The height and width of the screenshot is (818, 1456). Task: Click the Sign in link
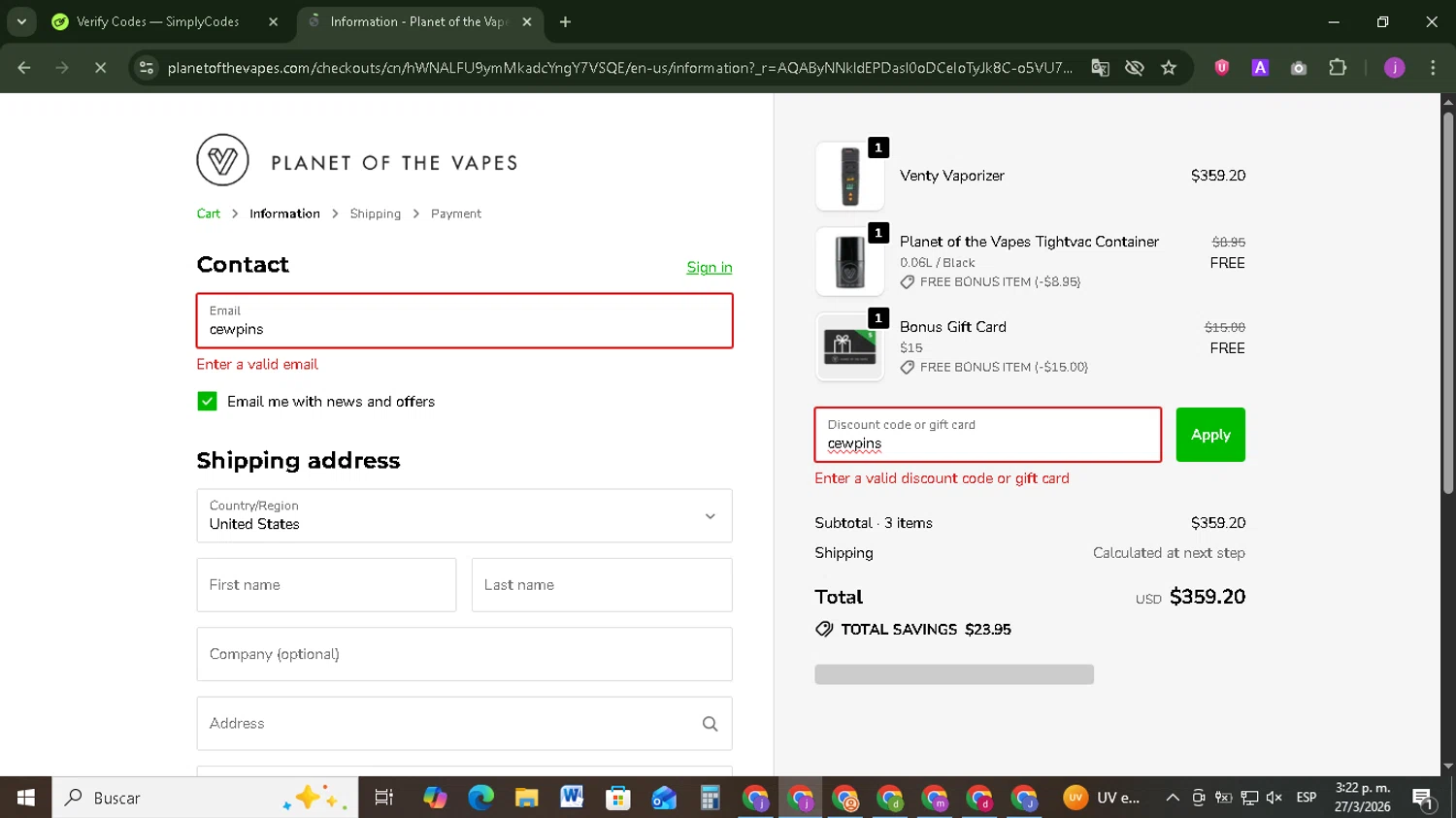point(710,267)
